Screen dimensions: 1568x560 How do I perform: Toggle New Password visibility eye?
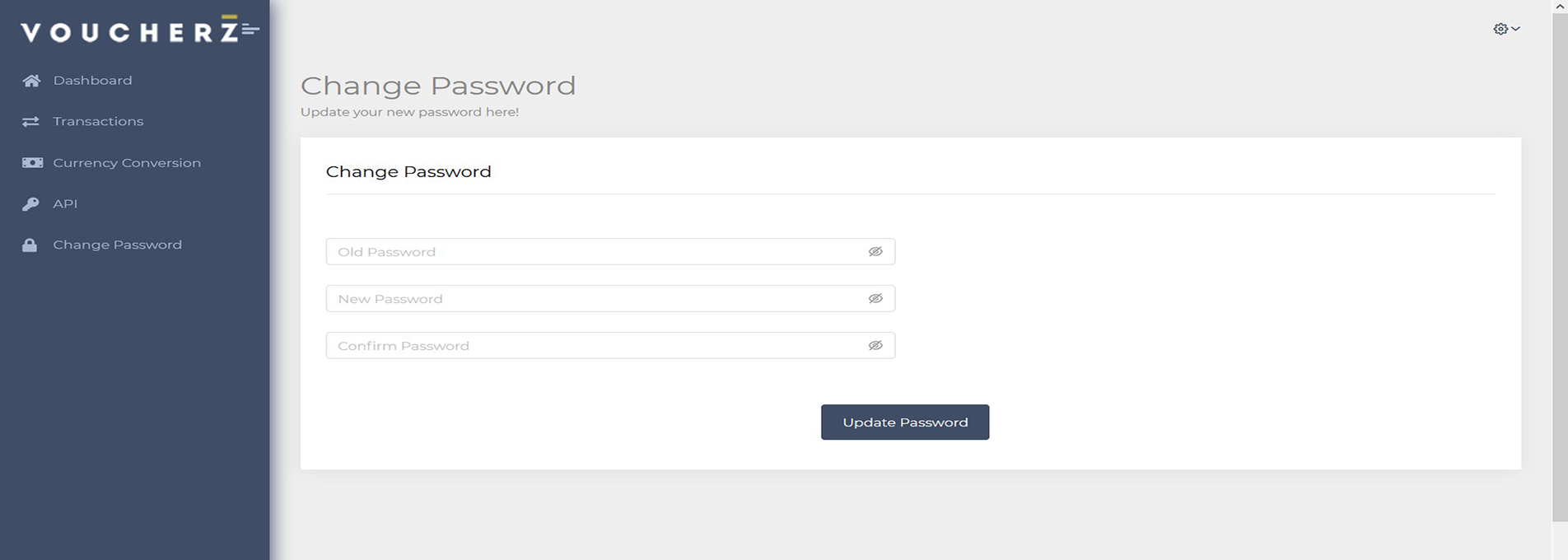(x=875, y=299)
